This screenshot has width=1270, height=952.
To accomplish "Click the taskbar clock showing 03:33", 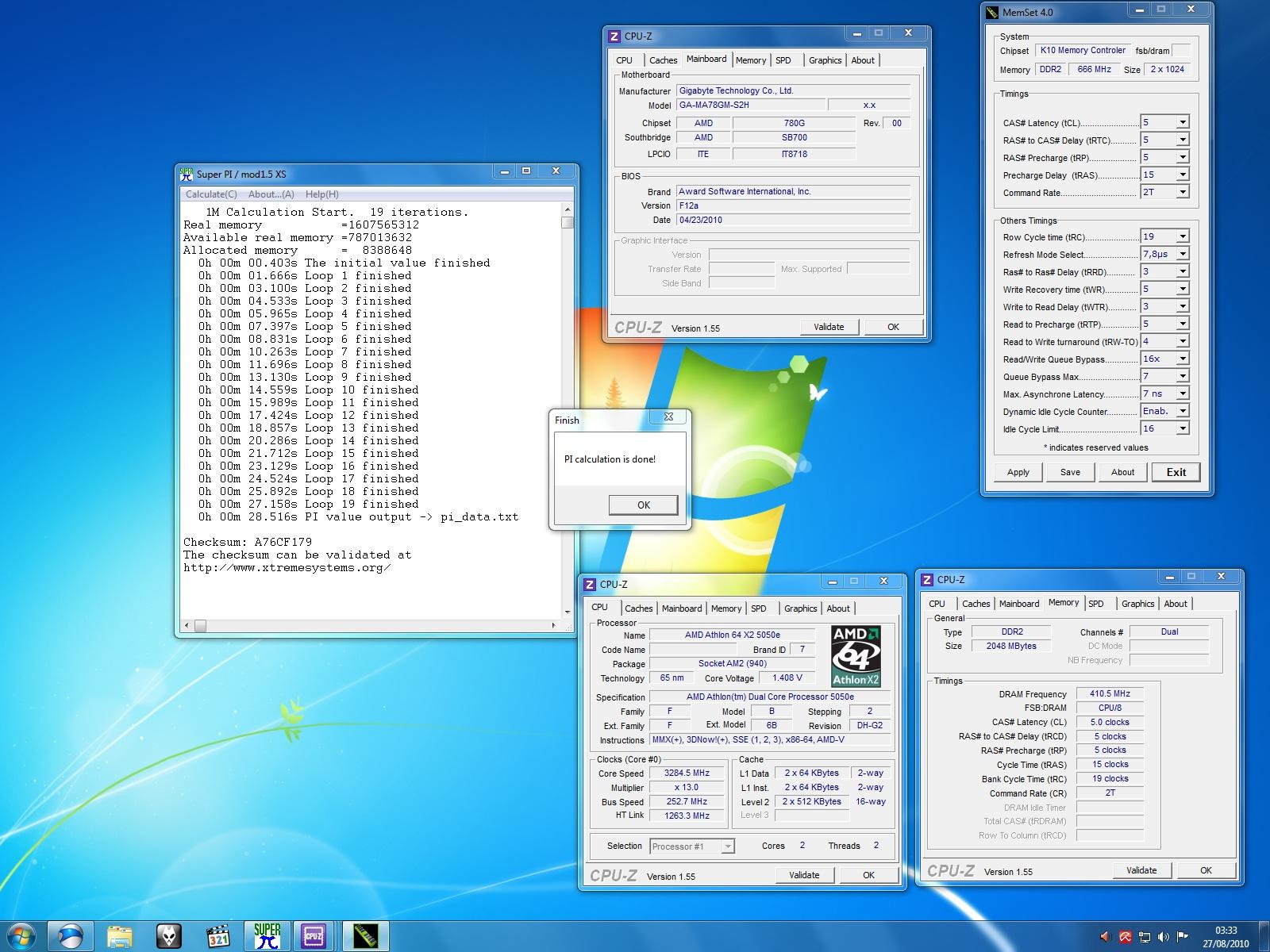I will click(x=1226, y=937).
